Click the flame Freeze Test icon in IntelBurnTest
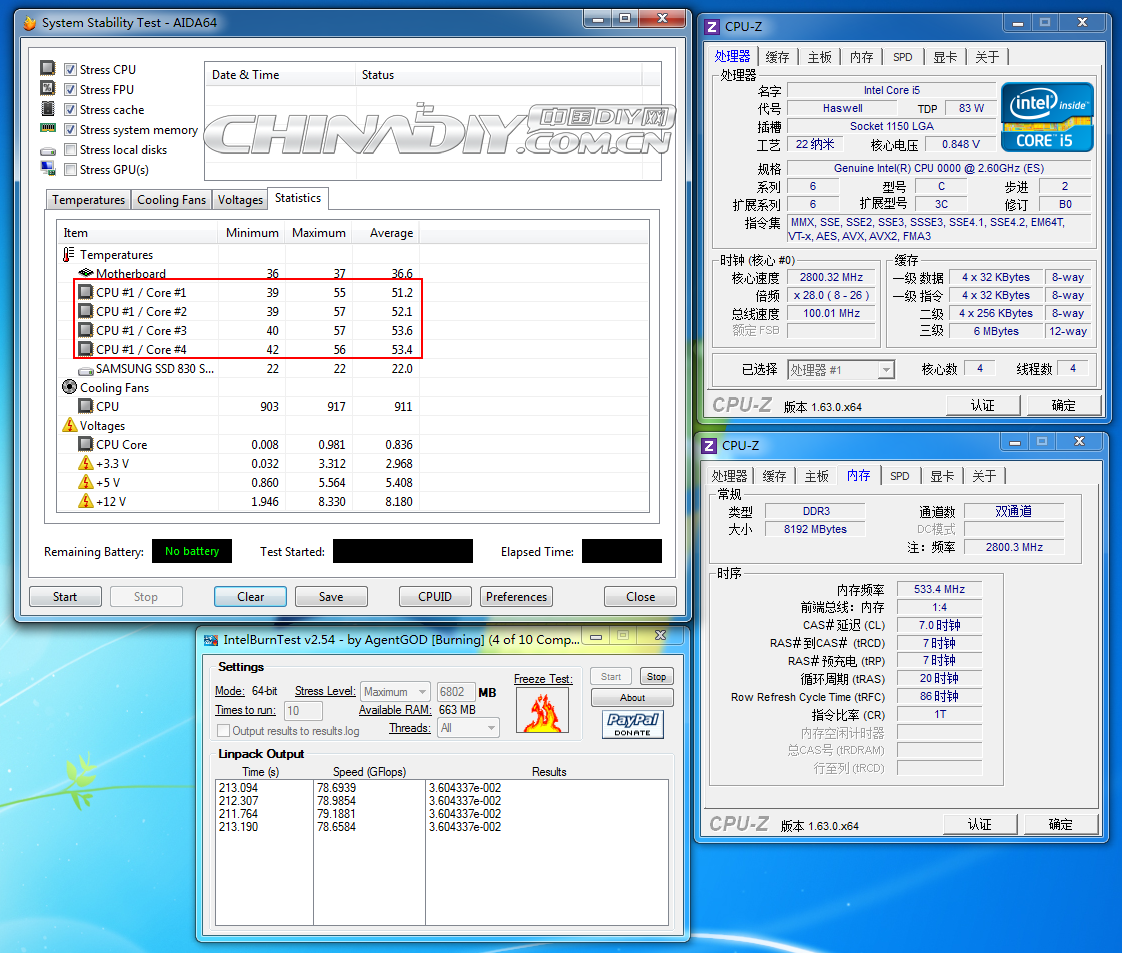Screen dimensions: 1122x953 [x=542, y=709]
